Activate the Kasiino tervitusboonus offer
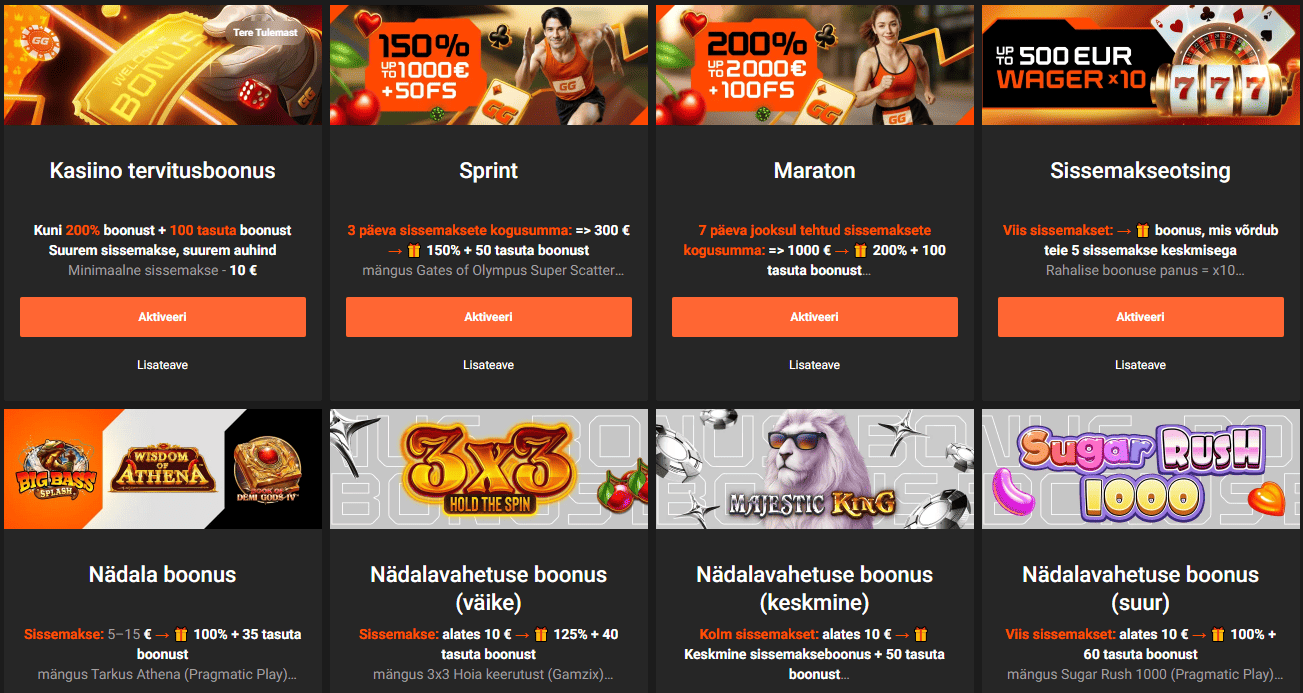Image resolution: width=1303 pixels, height=693 pixels. [x=163, y=317]
